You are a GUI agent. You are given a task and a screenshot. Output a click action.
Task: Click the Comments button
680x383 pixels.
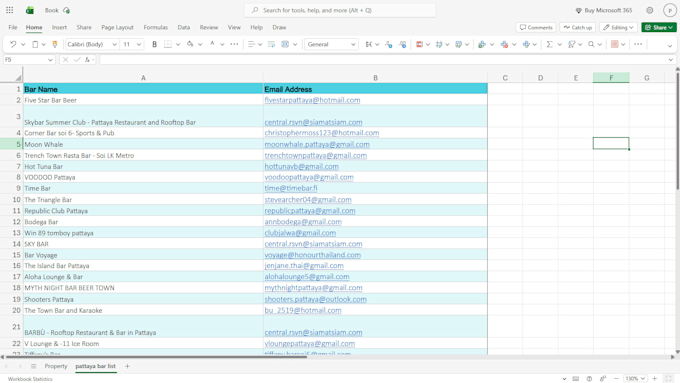tap(536, 27)
